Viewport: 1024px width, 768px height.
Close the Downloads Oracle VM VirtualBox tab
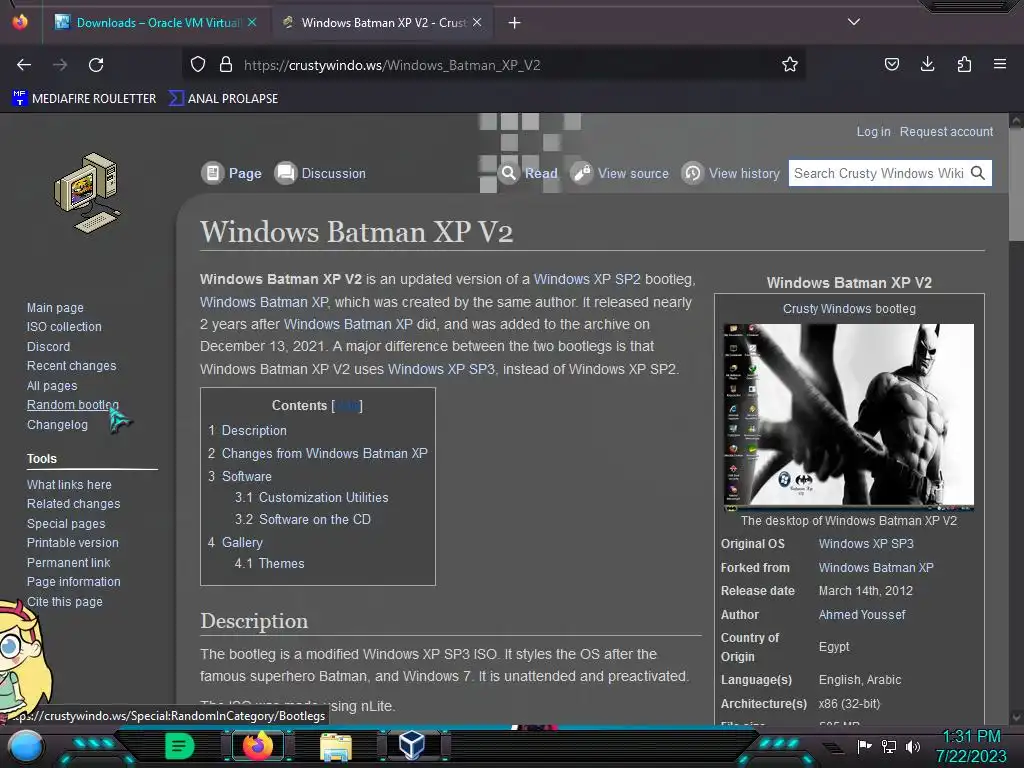pyautogui.click(x=252, y=22)
